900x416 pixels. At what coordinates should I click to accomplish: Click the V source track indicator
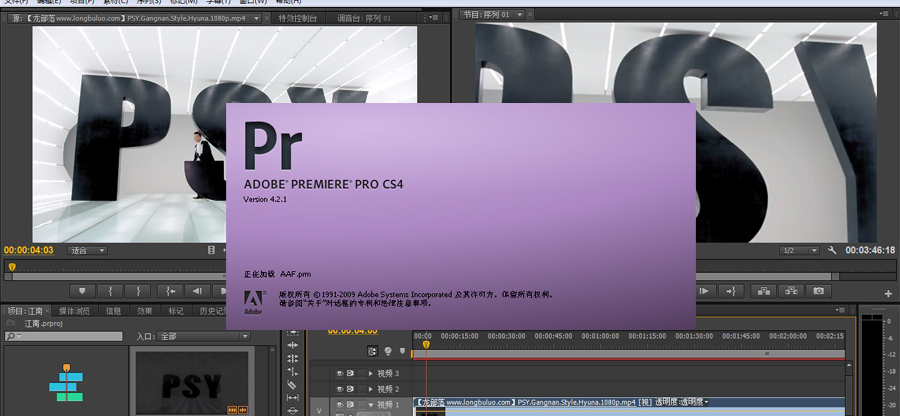tap(320, 410)
